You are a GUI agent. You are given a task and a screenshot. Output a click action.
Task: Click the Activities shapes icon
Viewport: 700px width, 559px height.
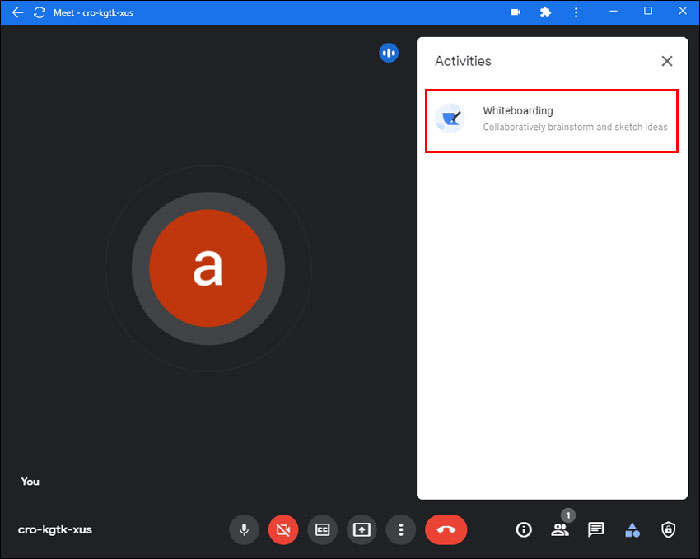632,529
